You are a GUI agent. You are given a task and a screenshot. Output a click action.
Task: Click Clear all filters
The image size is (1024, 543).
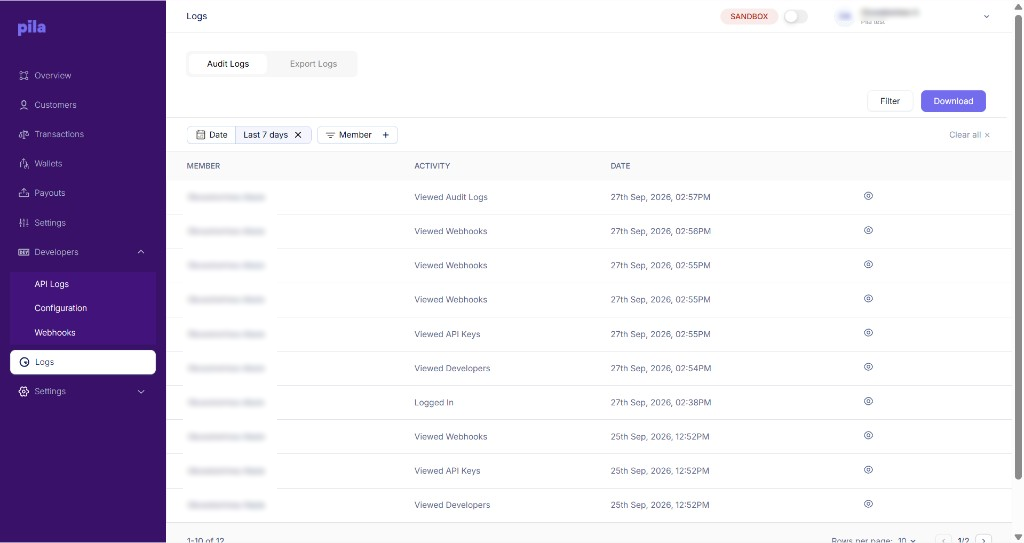point(969,135)
